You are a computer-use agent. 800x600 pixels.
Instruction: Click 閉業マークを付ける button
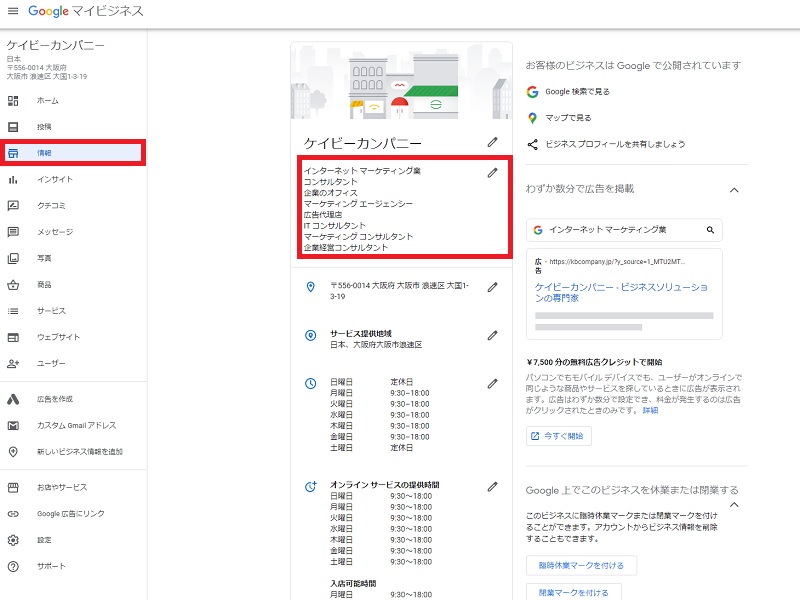(x=573, y=592)
